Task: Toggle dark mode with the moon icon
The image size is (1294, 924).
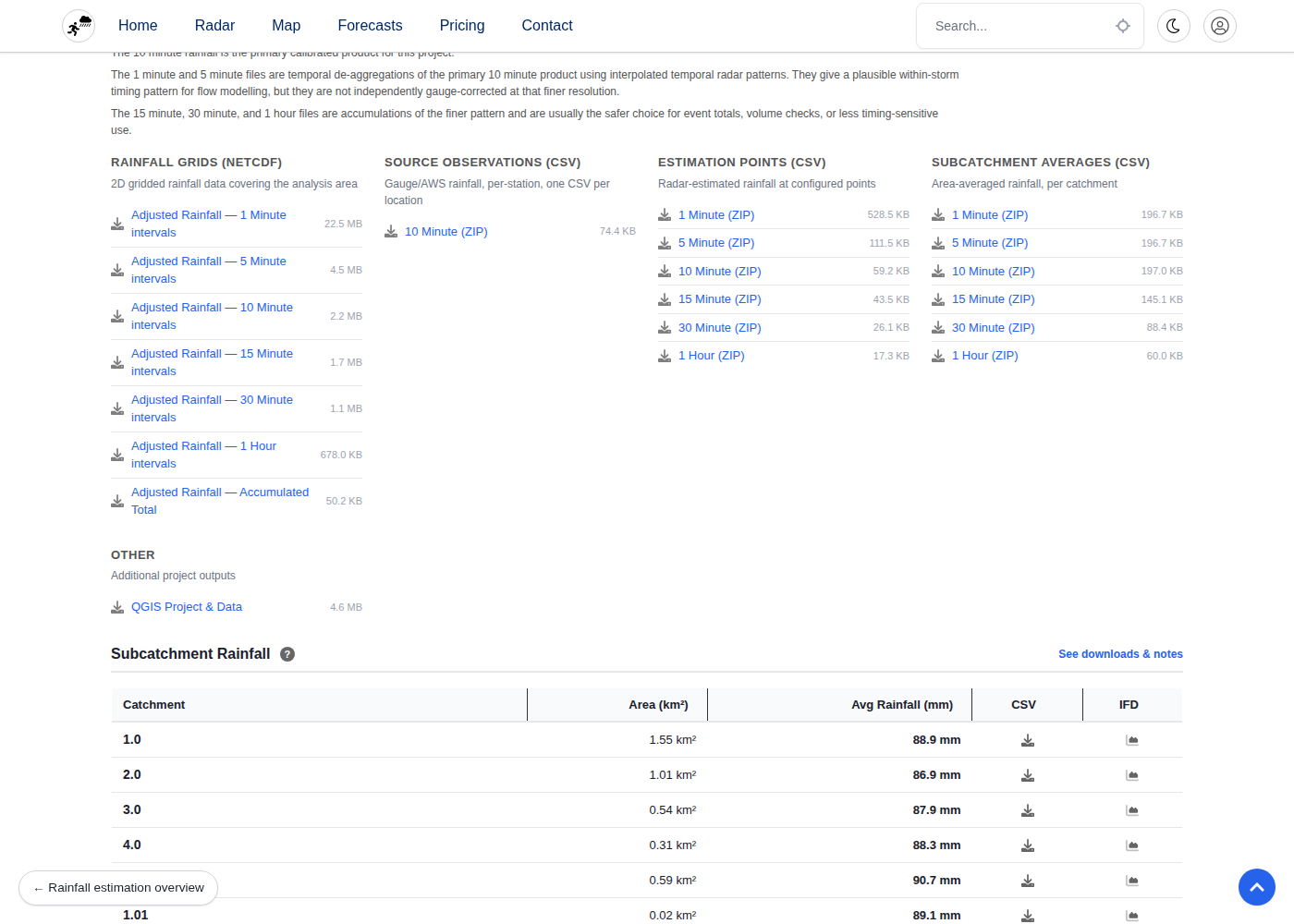Action: coord(1174,26)
